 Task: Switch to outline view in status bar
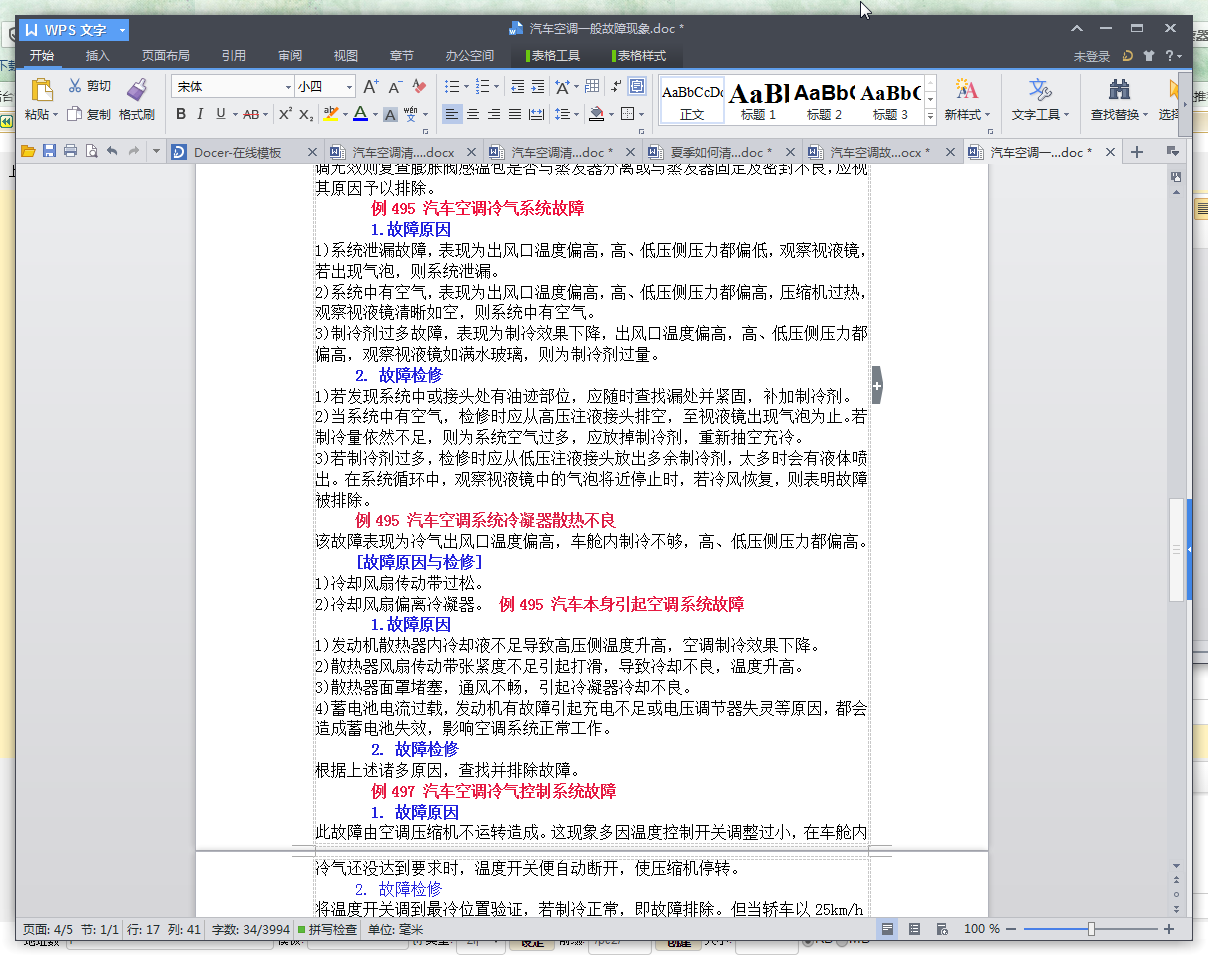(x=914, y=929)
